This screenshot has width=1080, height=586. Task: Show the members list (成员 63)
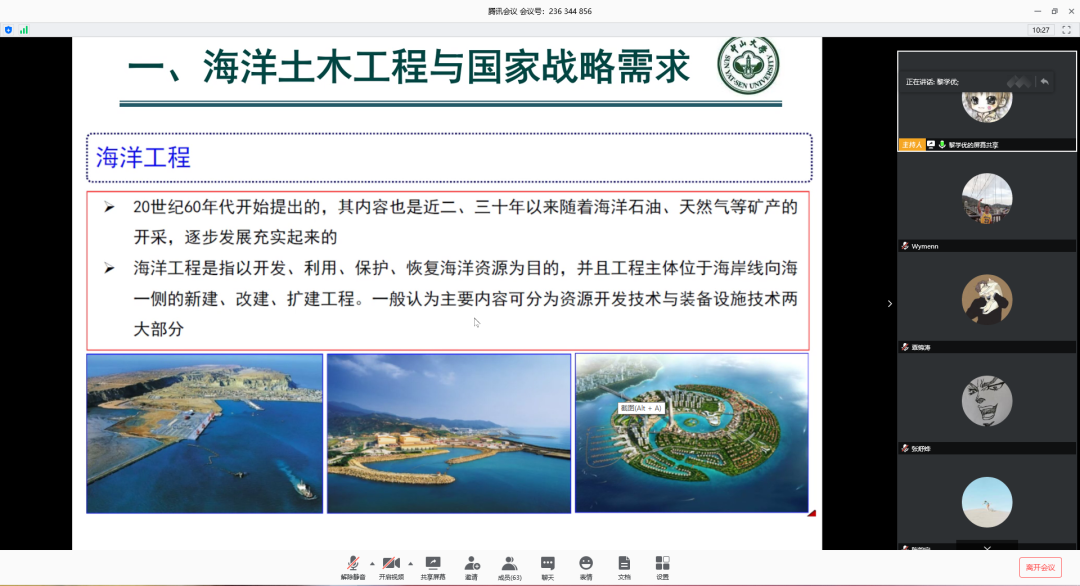[510, 565]
